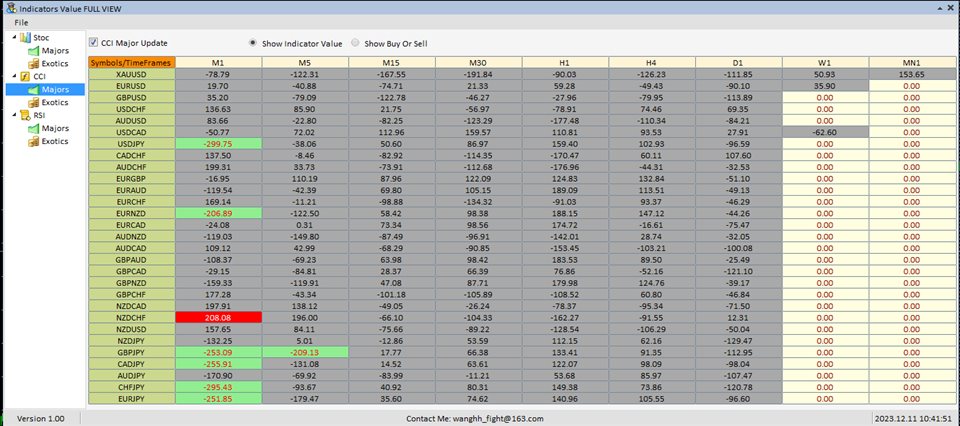Collapse the RSI tree node

[15, 114]
